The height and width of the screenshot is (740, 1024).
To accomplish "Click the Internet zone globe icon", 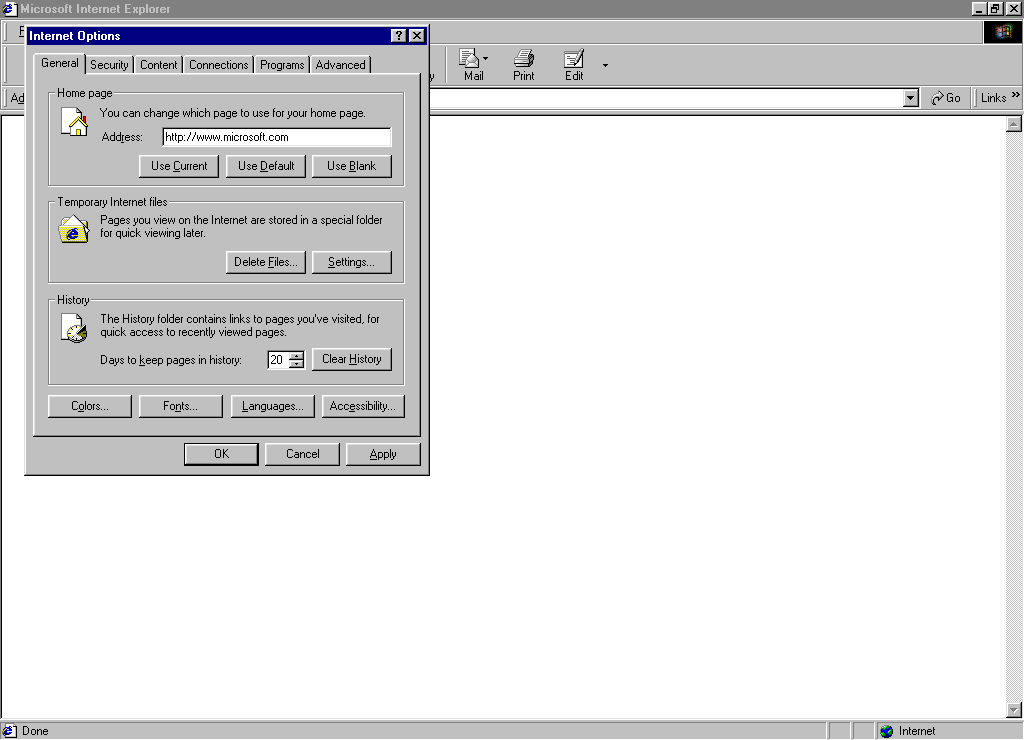I will [x=886, y=732].
